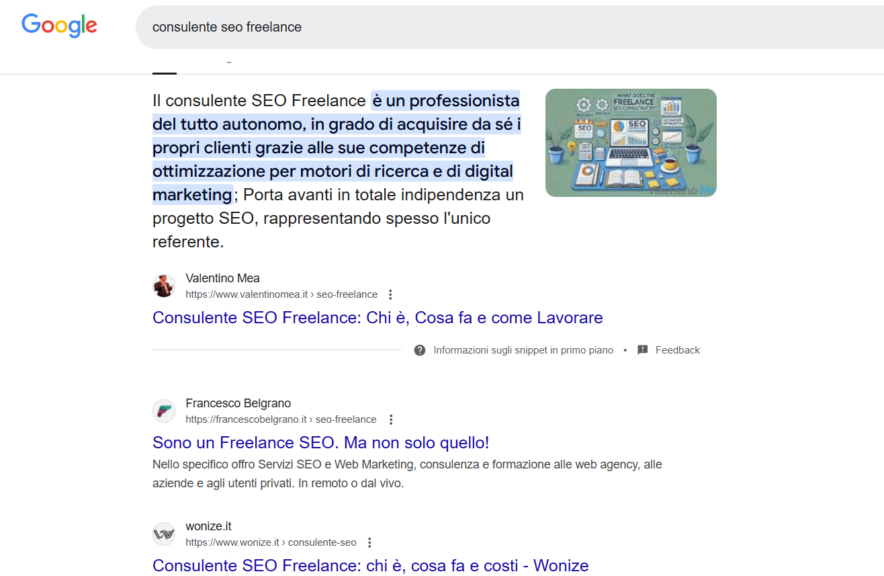The image size is (884, 576).
Task: Click the francescobelgrano.it seo-freelance URL
Action: point(281,419)
